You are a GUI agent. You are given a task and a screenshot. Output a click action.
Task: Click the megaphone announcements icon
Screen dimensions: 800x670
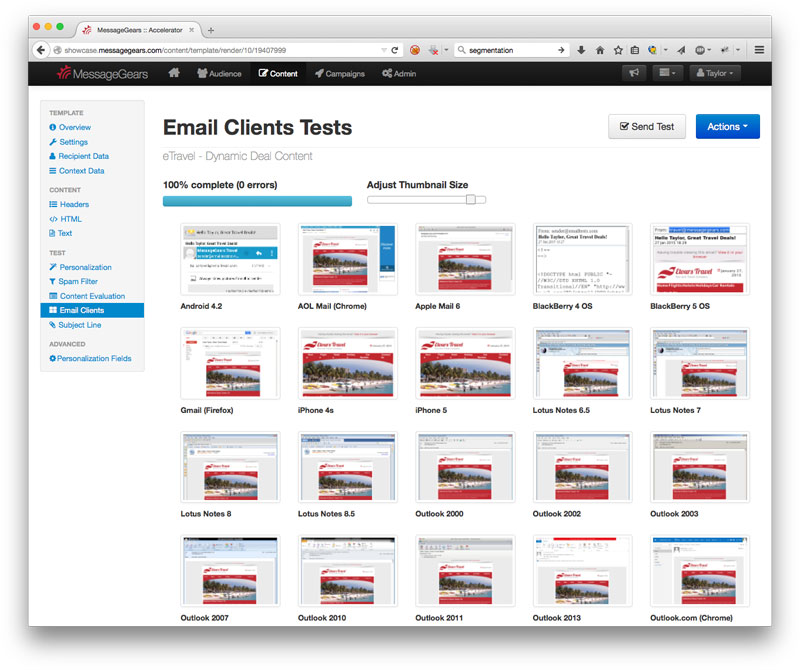tap(632, 73)
